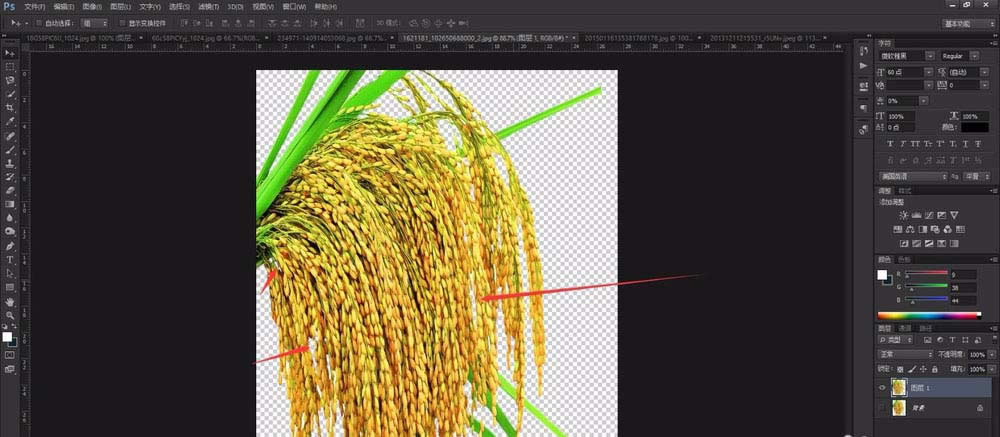Select the Type tool in the left toolbar
This screenshot has height=437, width=1000.
pos(10,259)
